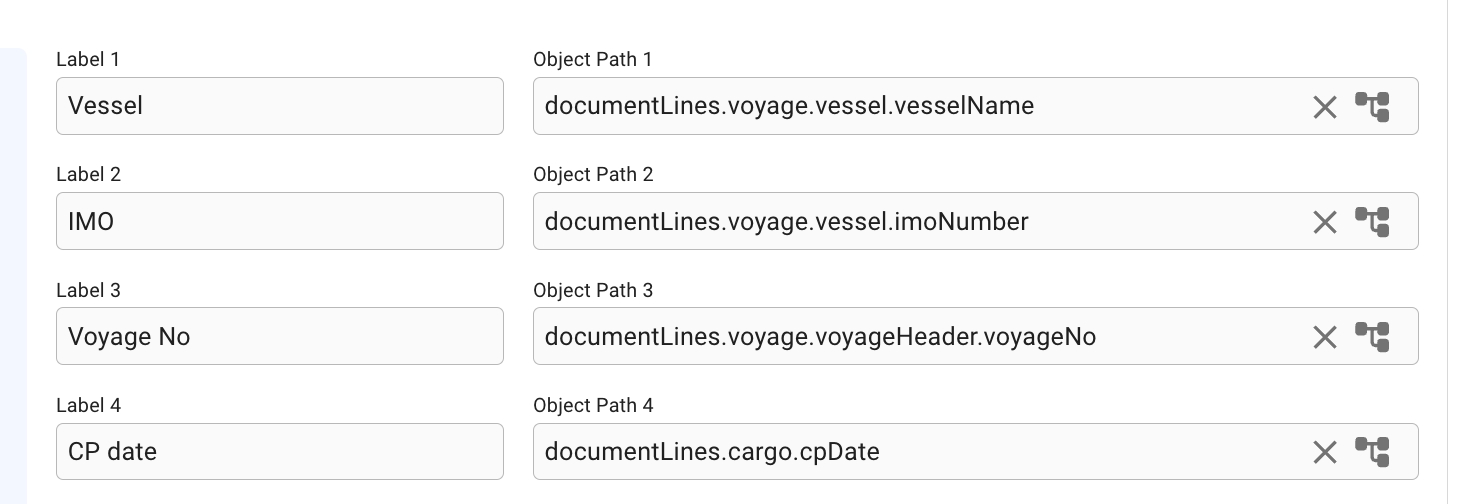This screenshot has width=1482, height=504.
Task: Edit the imoNumber object path text
Action: pos(786,221)
